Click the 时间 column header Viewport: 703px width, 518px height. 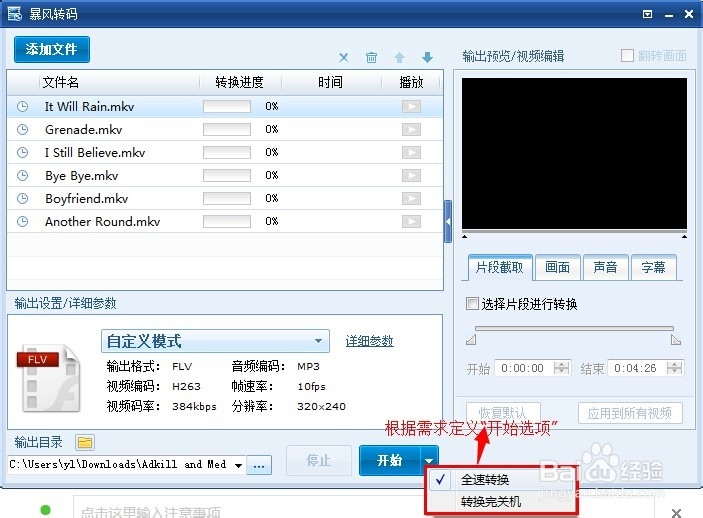(x=330, y=82)
